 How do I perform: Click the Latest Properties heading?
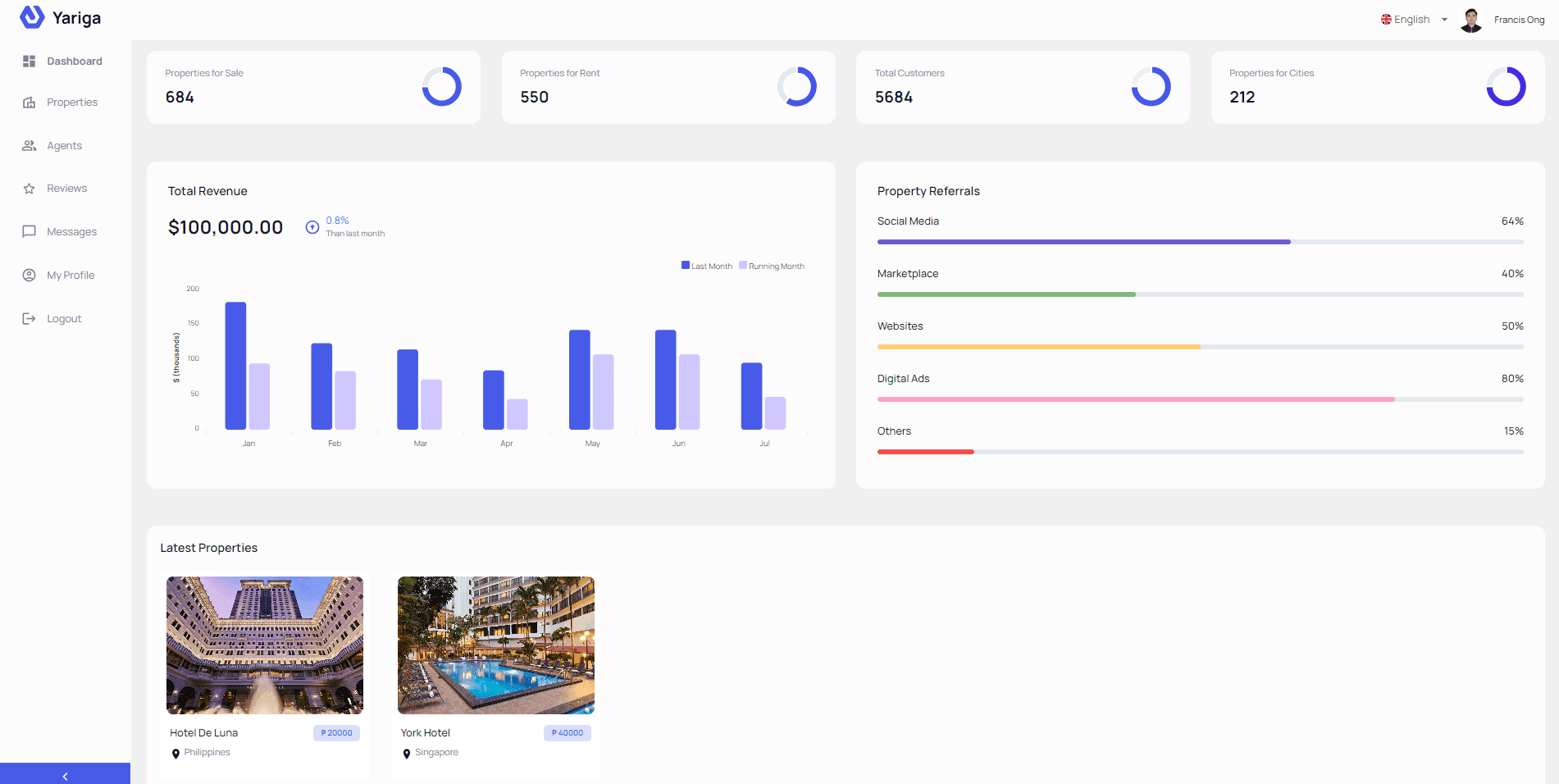209,548
